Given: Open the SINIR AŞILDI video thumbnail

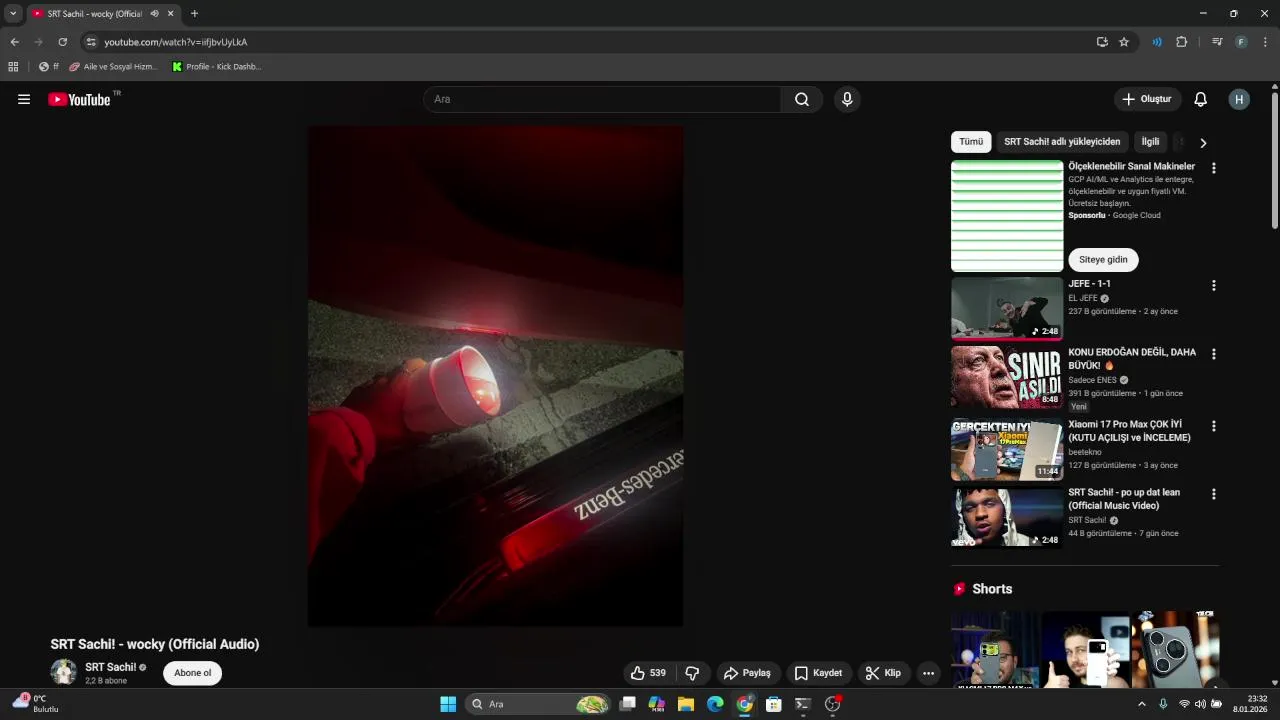Looking at the screenshot, I should [x=1007, y=377].
